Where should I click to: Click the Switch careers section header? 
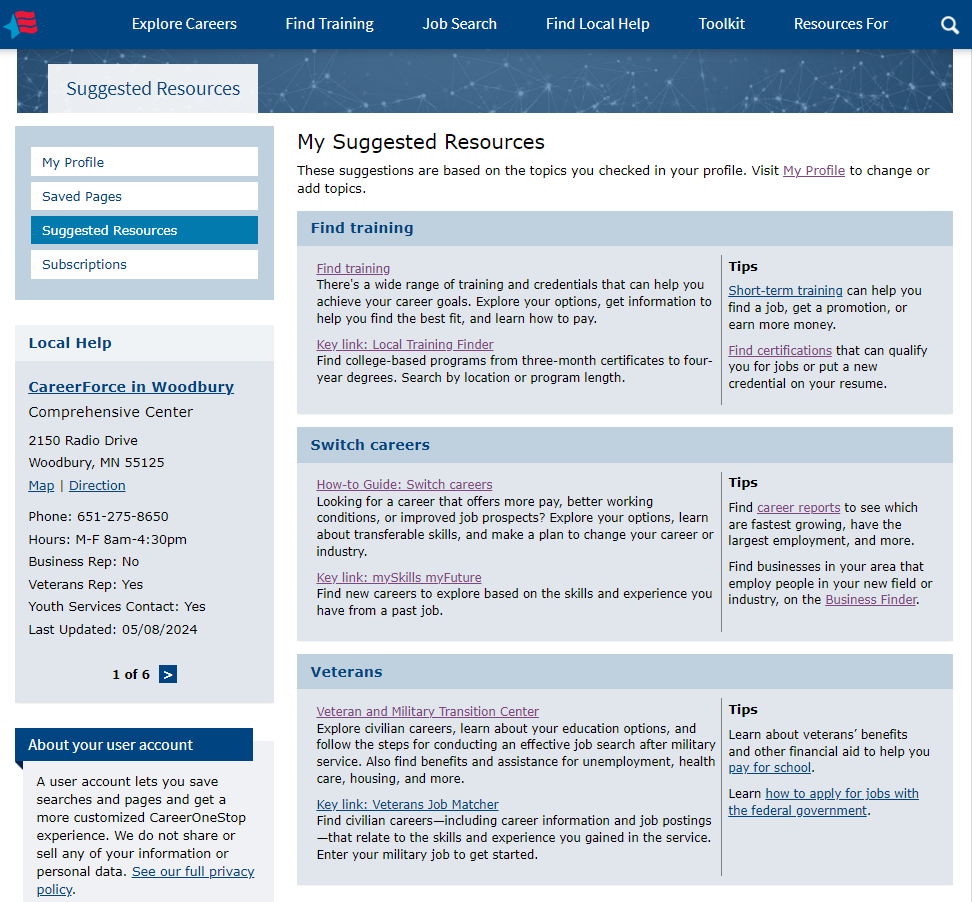point(624,445)
